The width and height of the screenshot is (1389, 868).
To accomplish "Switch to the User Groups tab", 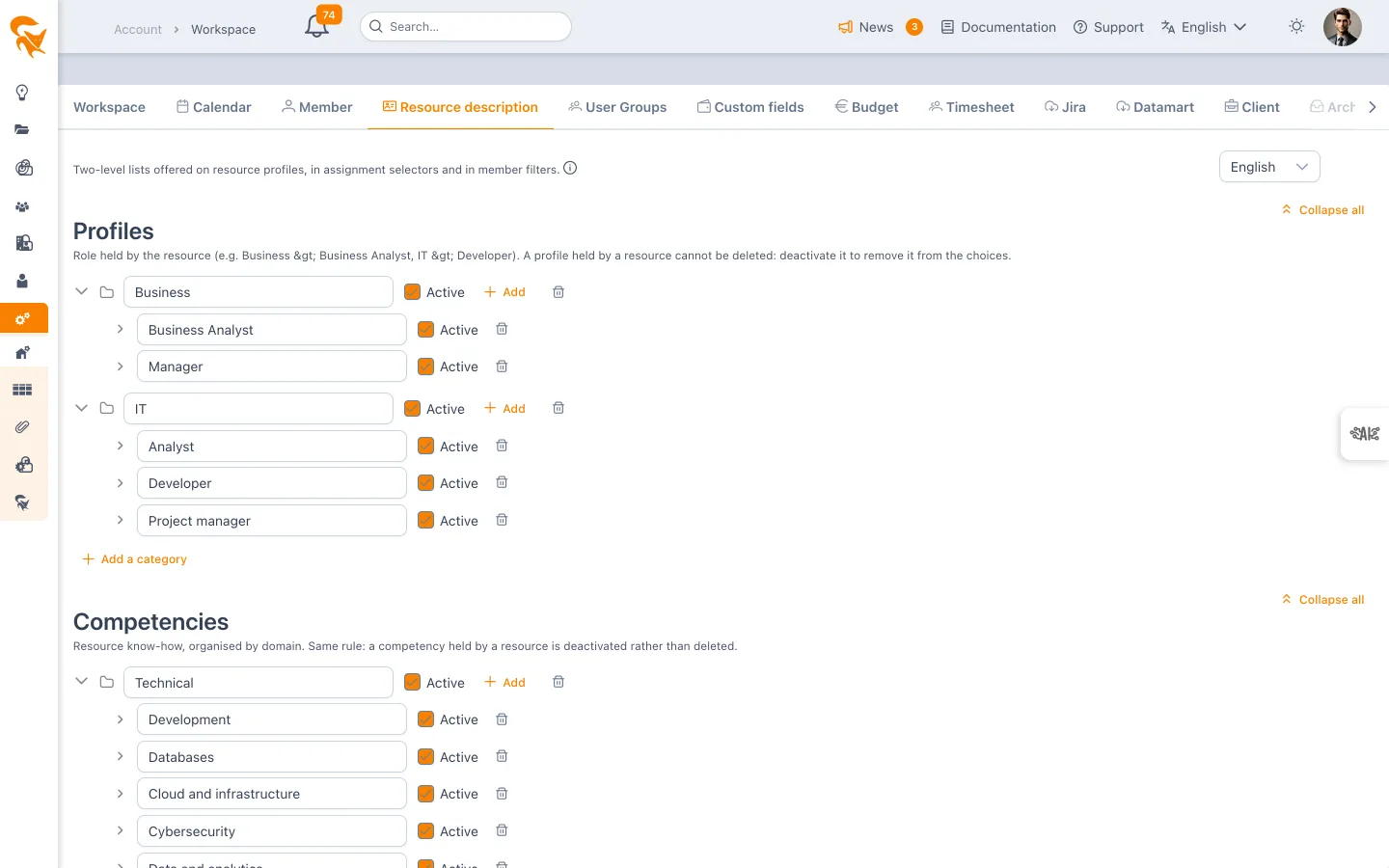I will point(617,107).
